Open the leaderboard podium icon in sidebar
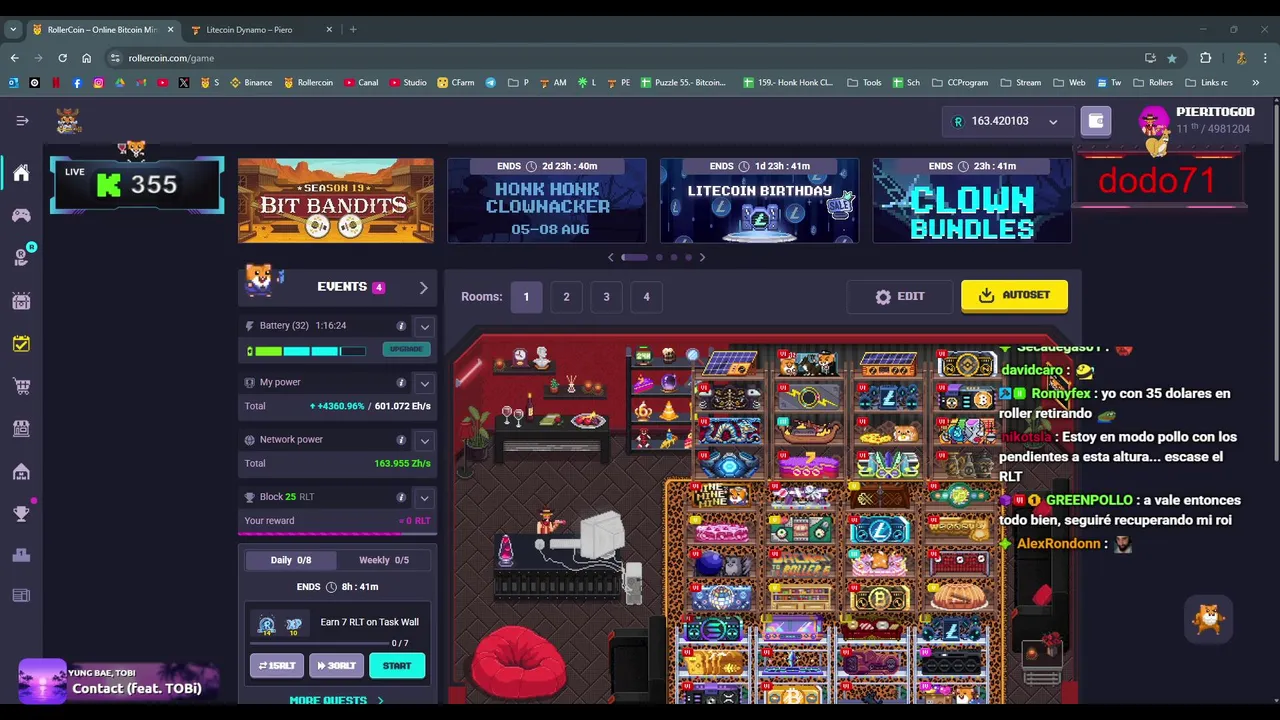 [21, 555]
